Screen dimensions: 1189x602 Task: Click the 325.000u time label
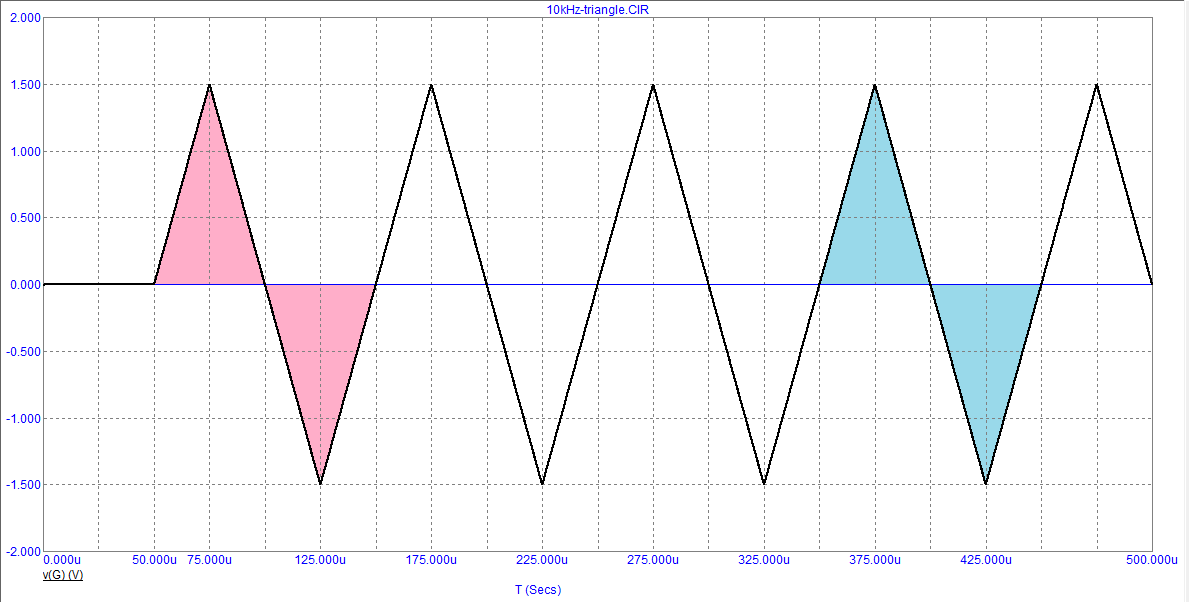[764, 560]
